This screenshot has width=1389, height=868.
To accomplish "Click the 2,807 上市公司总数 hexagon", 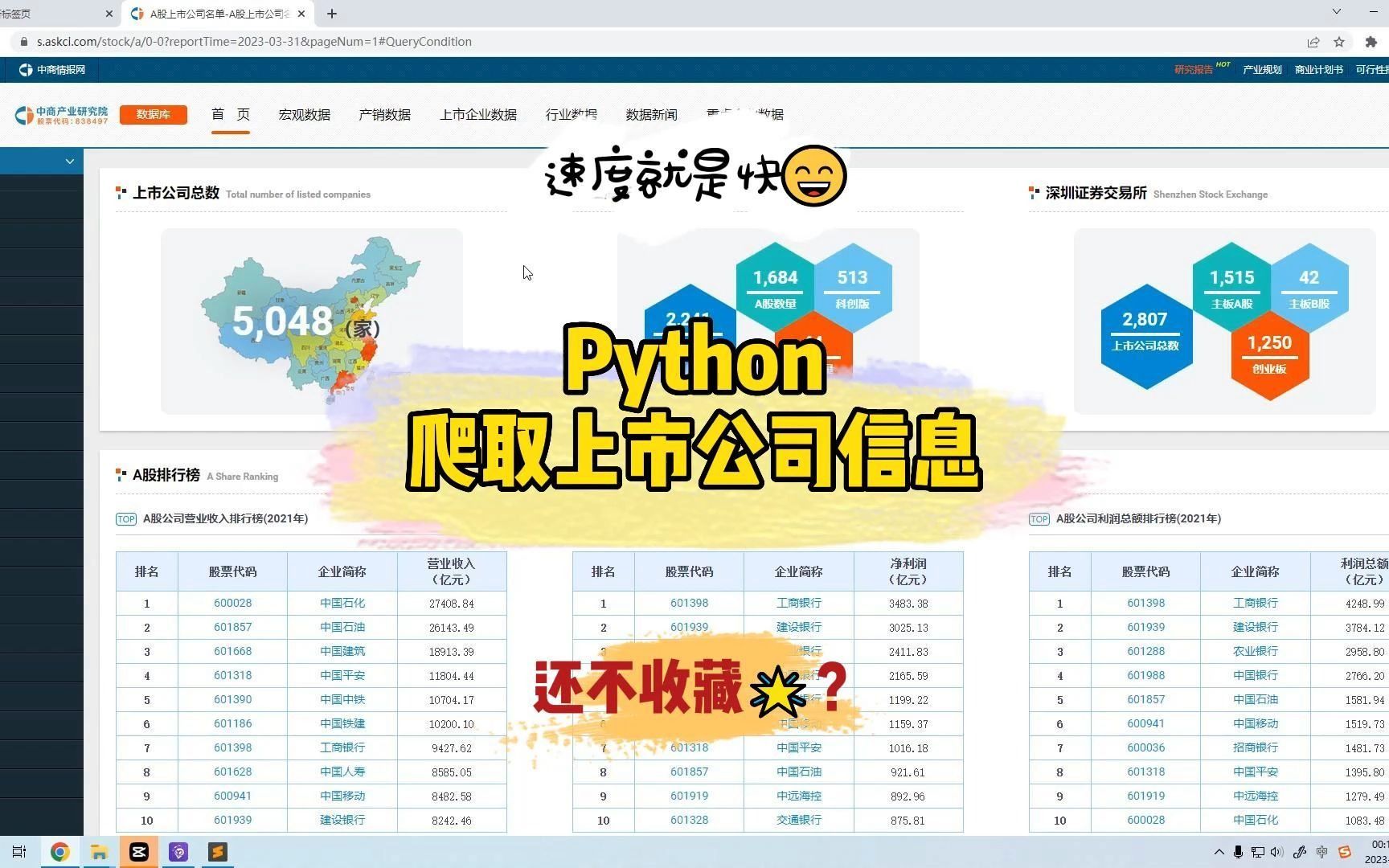I will (x=1145, y=337).
